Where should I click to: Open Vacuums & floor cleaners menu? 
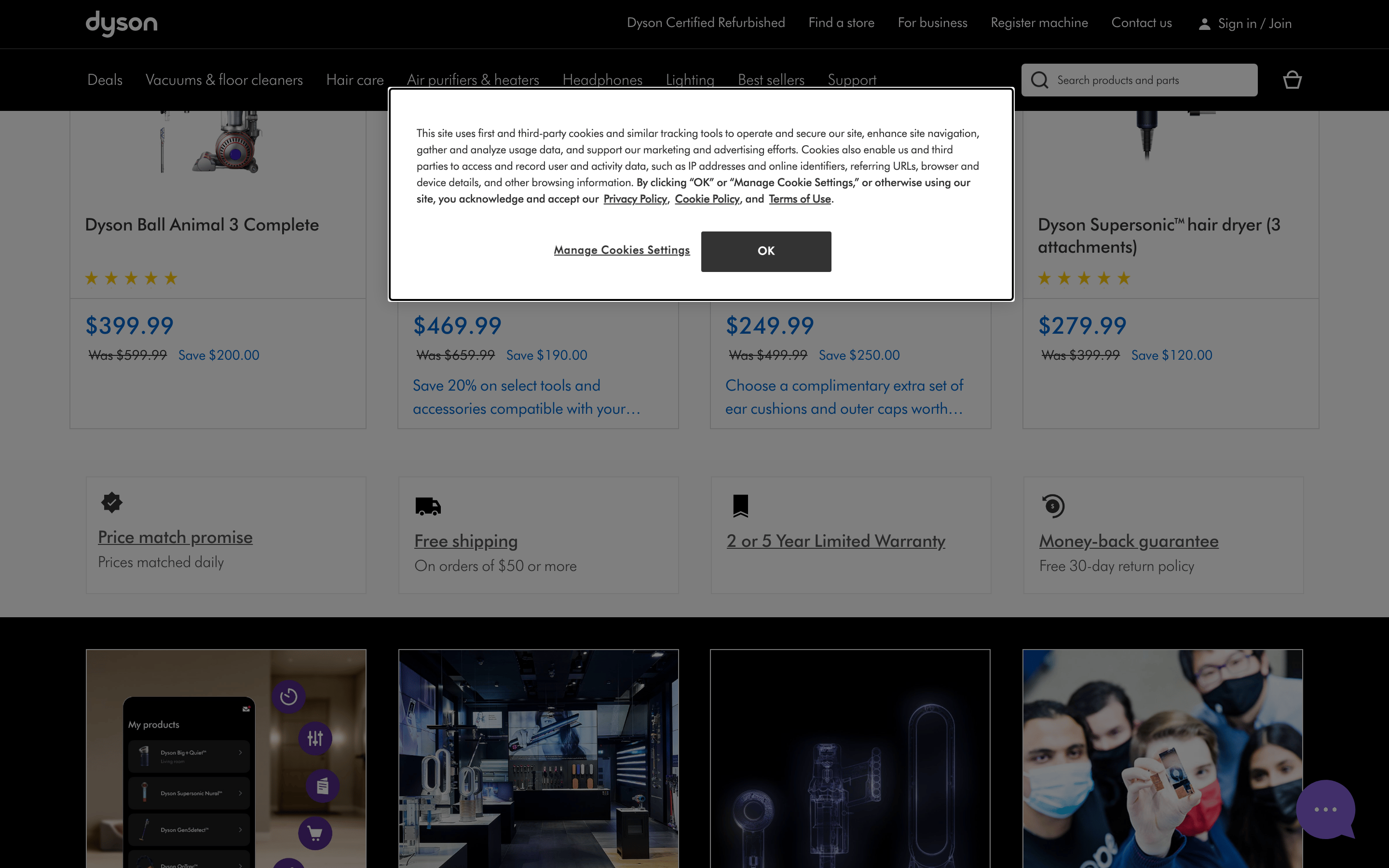224,80
